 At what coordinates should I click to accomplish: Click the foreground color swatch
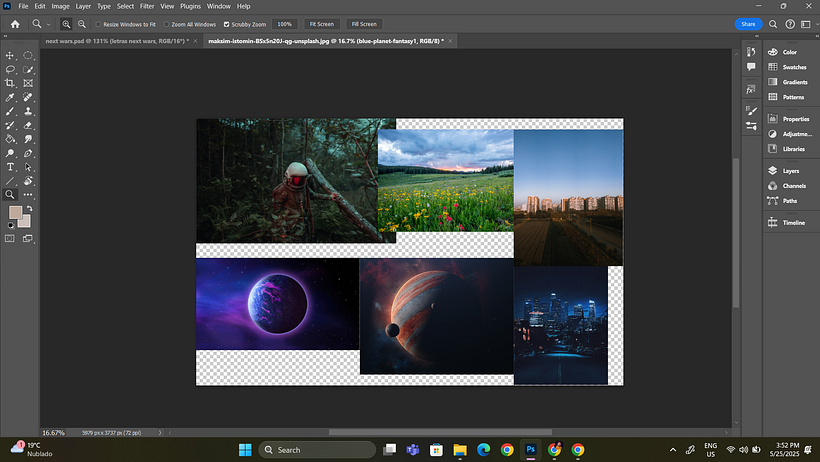pos(15,212)
